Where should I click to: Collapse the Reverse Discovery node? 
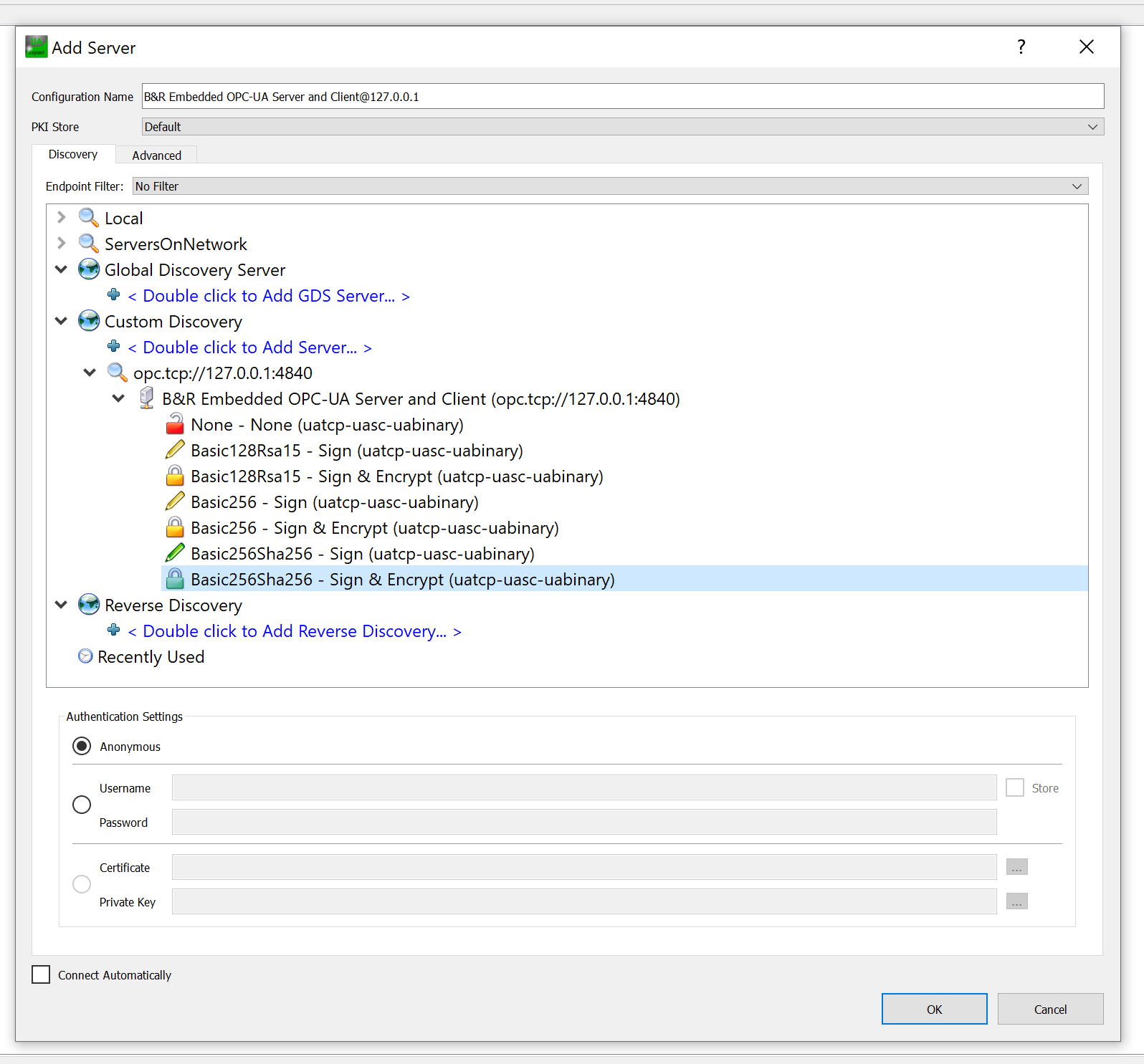point(62,605)
